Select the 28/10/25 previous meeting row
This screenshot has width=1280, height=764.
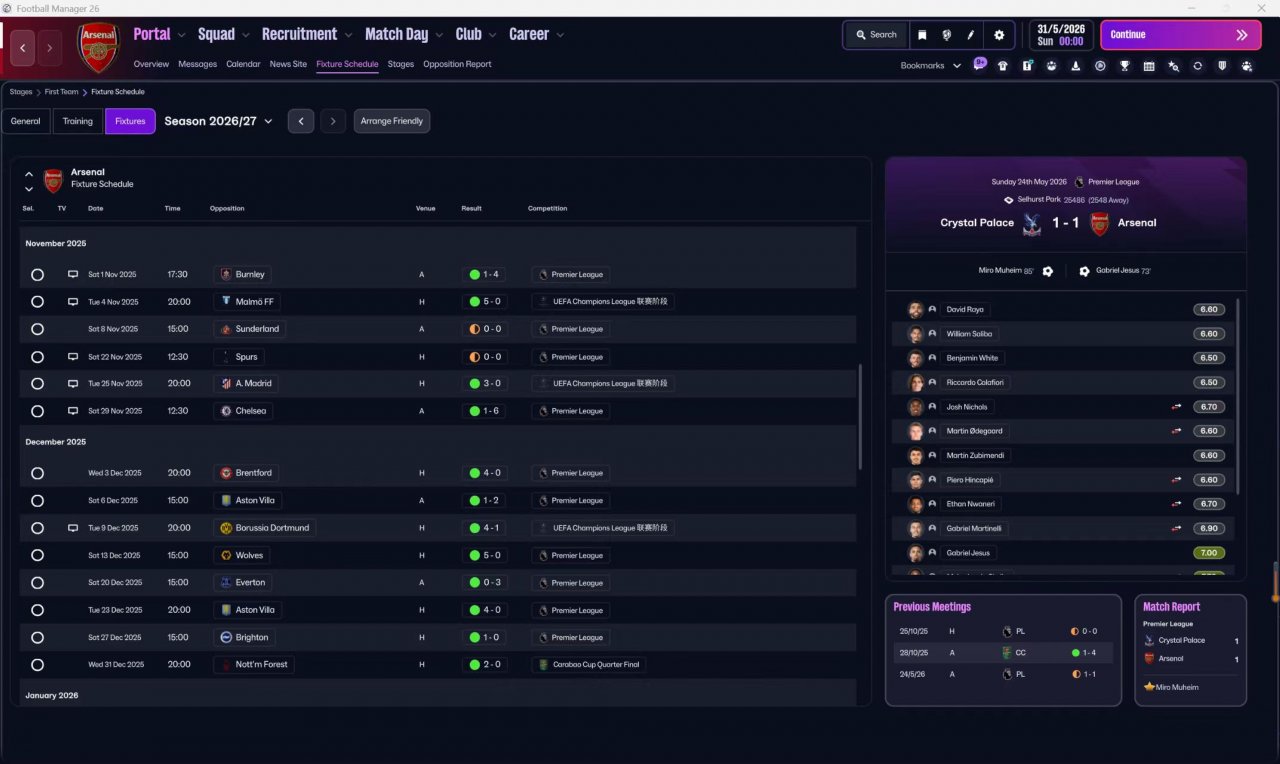[1003, 653]
